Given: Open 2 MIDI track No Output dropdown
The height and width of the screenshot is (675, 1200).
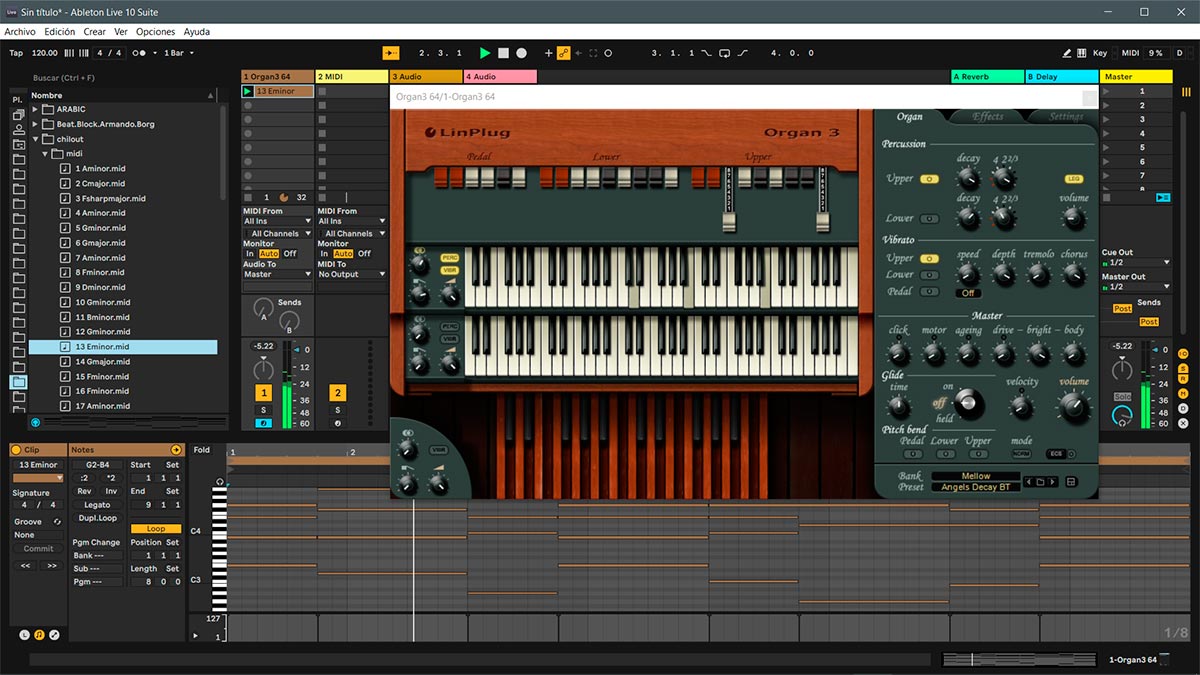Looking at the screenshot, I should [x=352, y=274].
